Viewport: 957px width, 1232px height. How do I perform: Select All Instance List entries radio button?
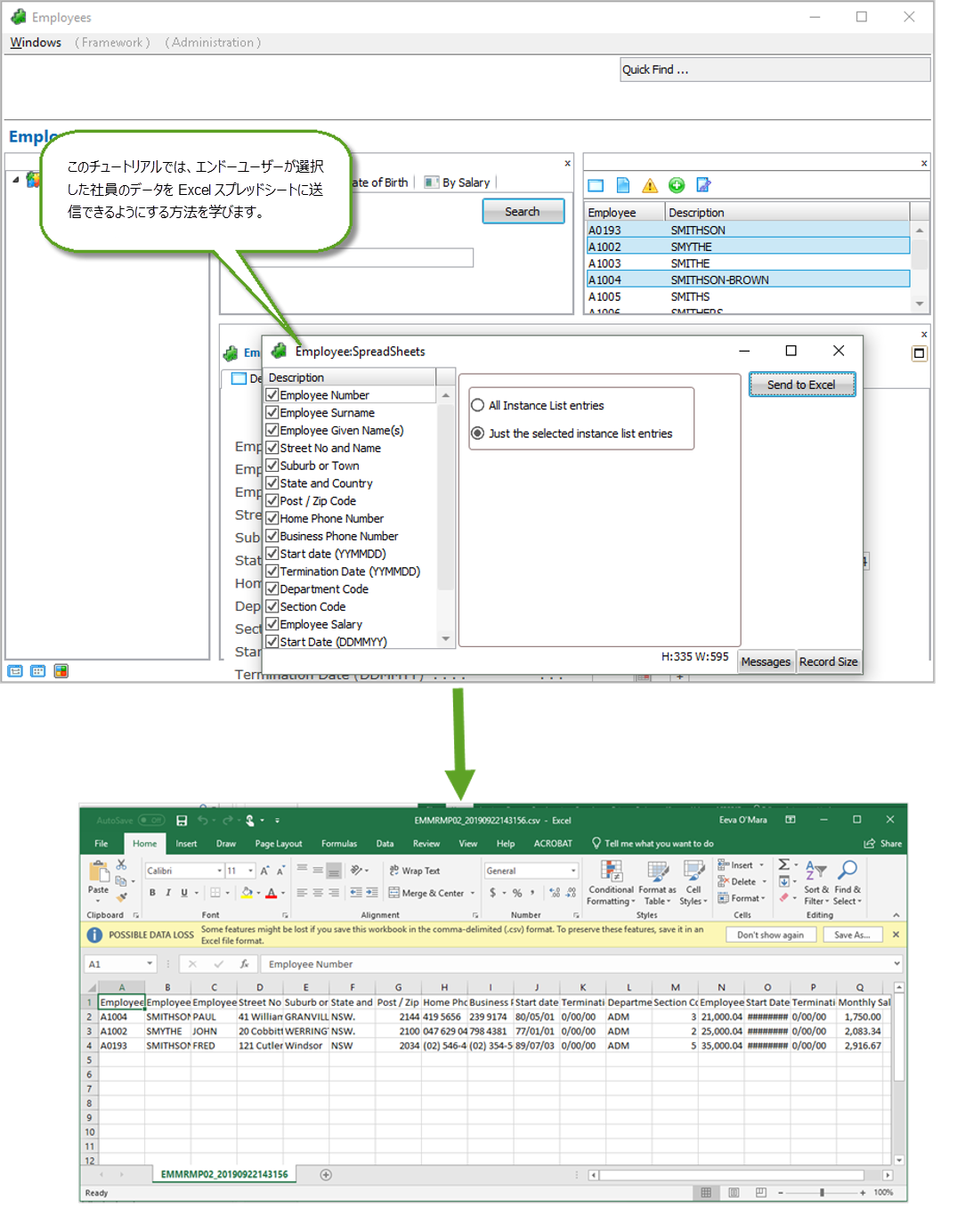click(x=478, y=405)
